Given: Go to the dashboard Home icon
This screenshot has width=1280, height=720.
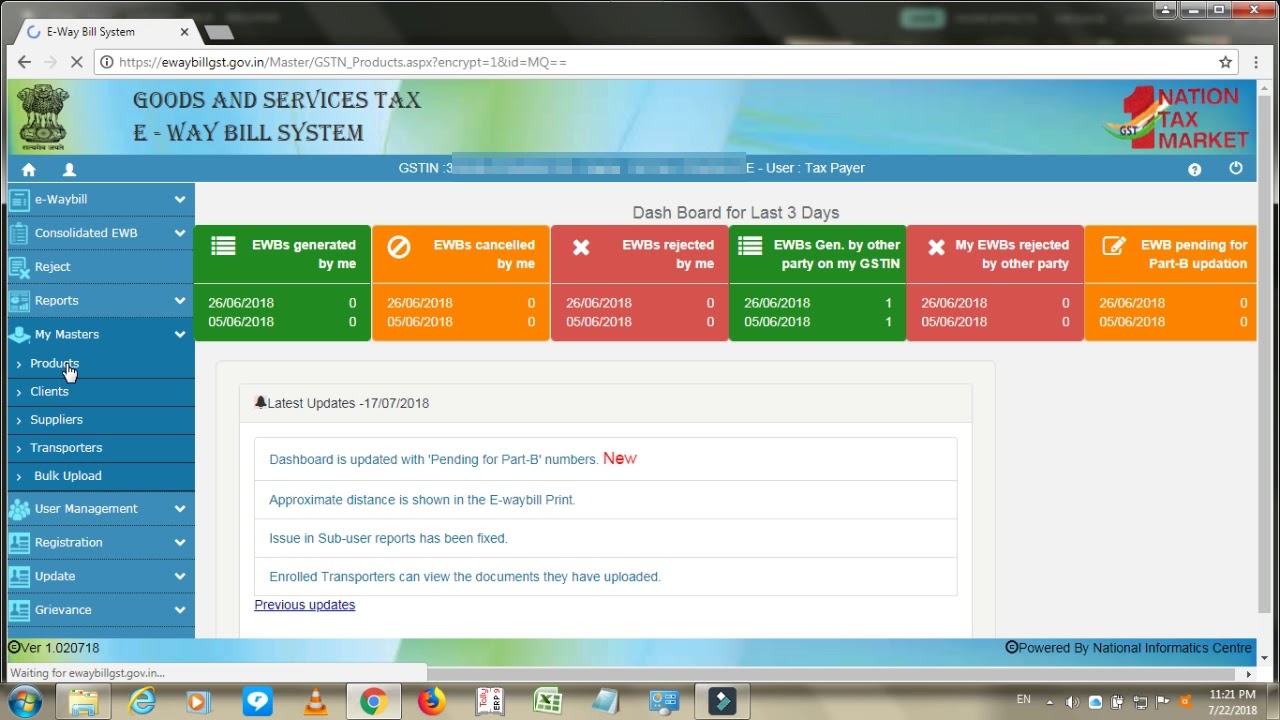Looking at the screenshot, I should pos(28,169).
